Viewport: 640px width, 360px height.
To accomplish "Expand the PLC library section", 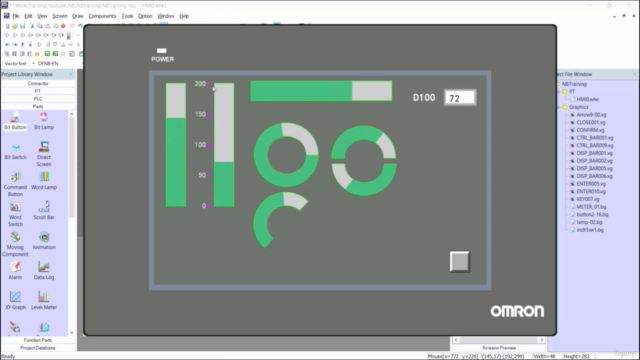I will click(38, 99).
